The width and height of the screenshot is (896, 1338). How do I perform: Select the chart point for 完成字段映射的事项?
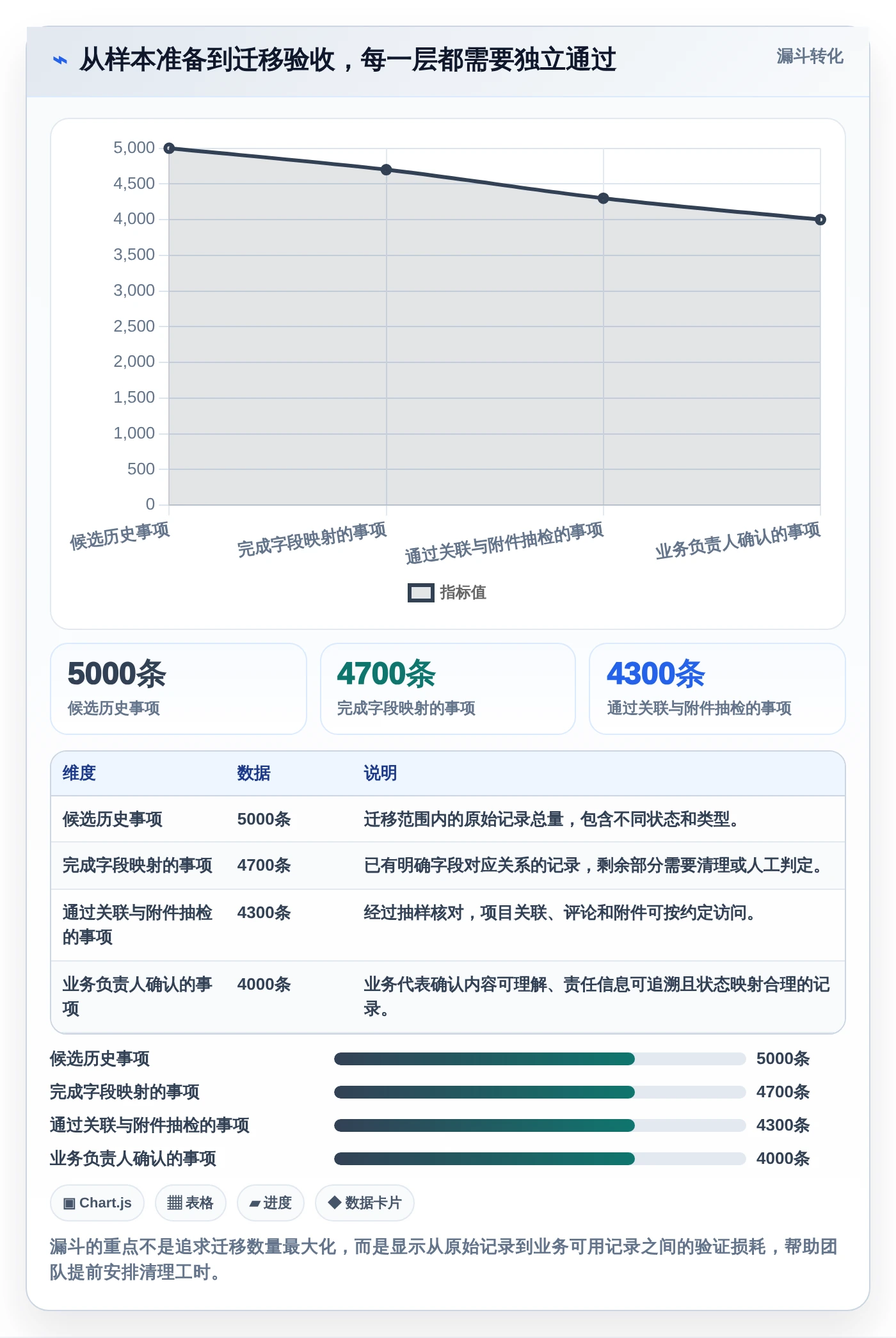[386, 170]
